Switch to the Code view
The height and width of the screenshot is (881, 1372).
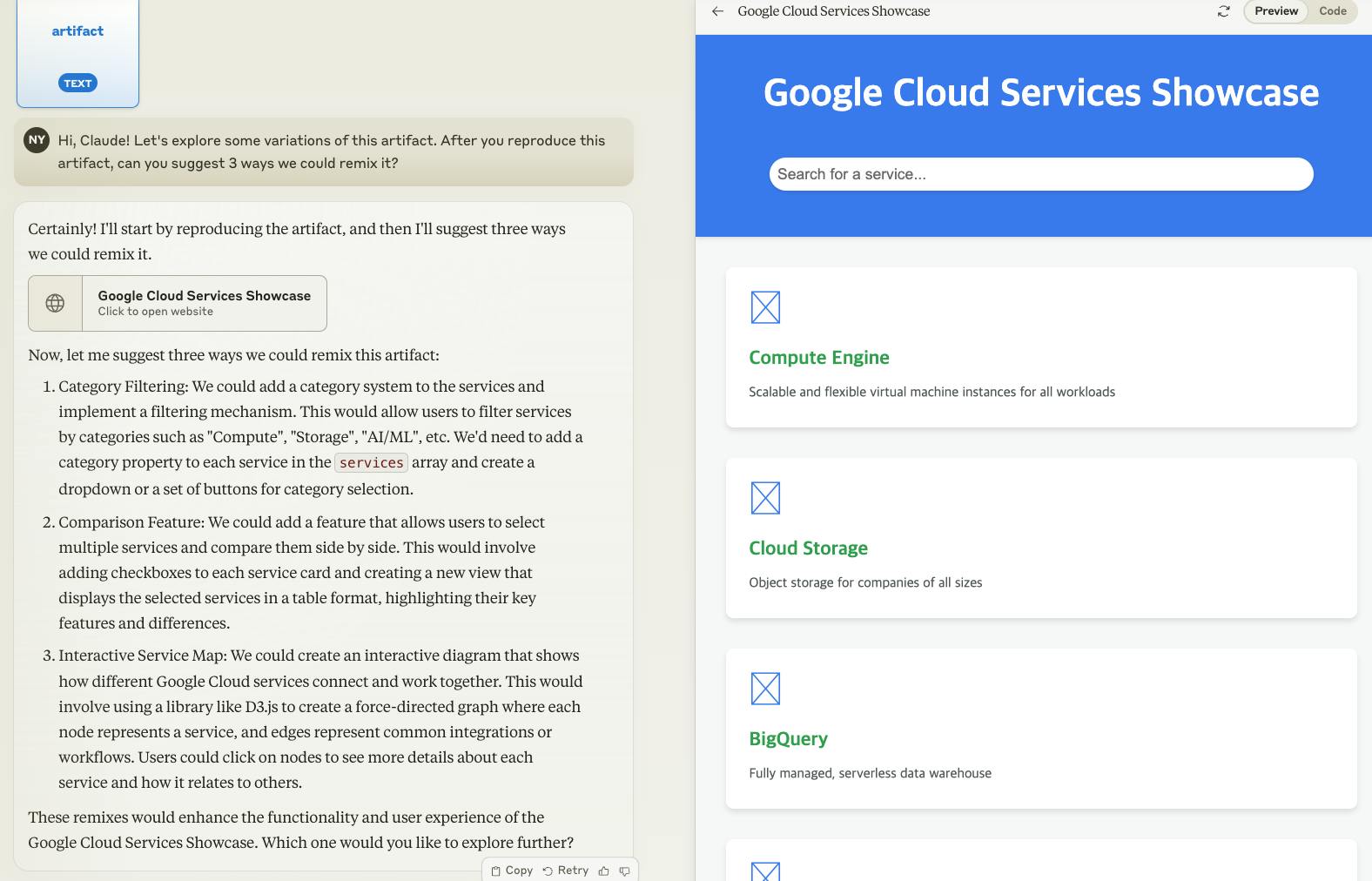coord(1332,11)
